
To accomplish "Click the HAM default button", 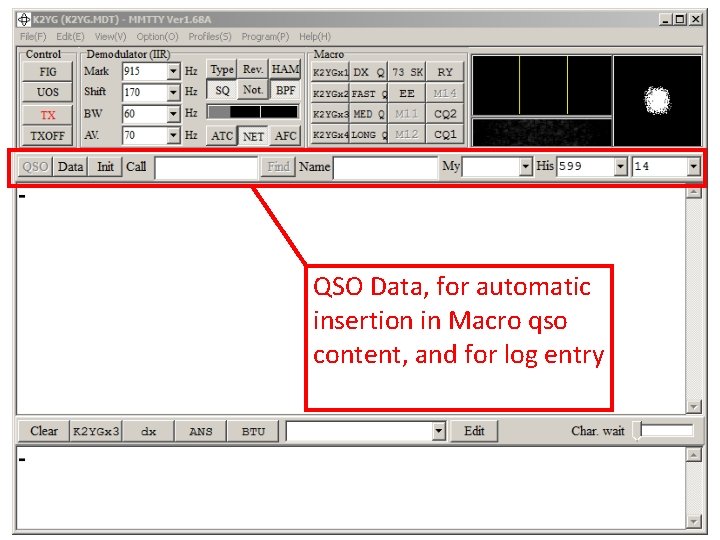I will pos(285,69).
